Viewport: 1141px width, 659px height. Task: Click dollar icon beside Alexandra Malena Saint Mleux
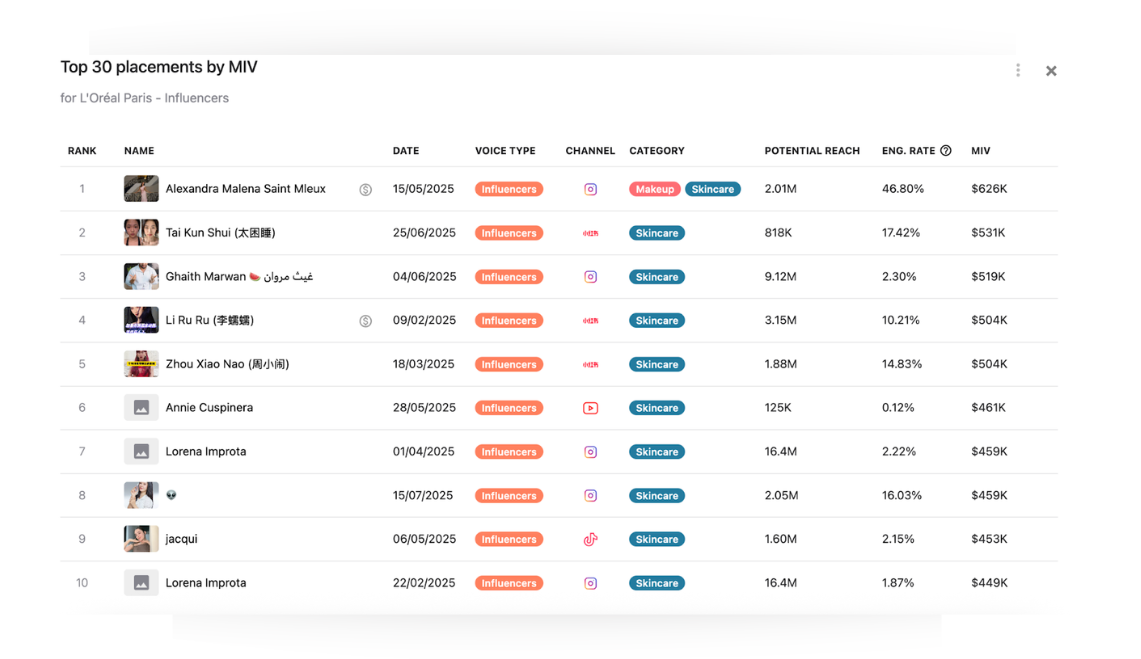366,190
